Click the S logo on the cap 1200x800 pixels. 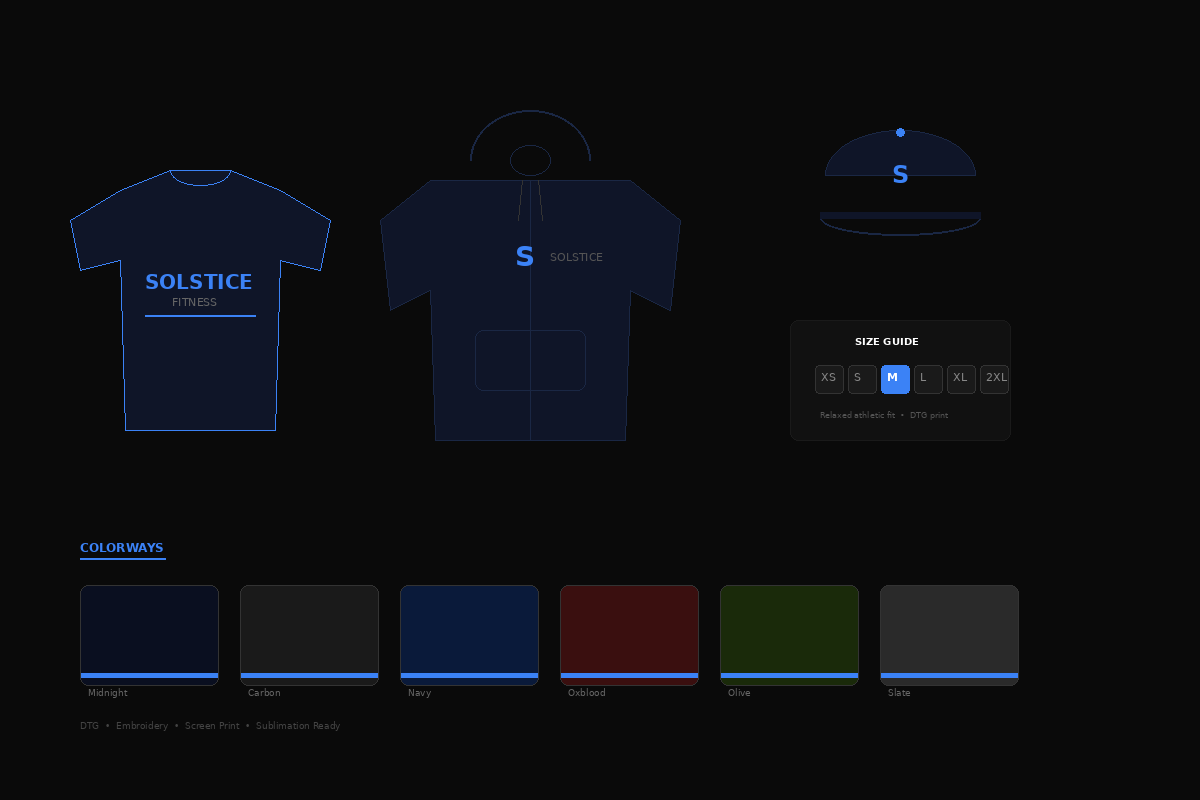(900, 175)
